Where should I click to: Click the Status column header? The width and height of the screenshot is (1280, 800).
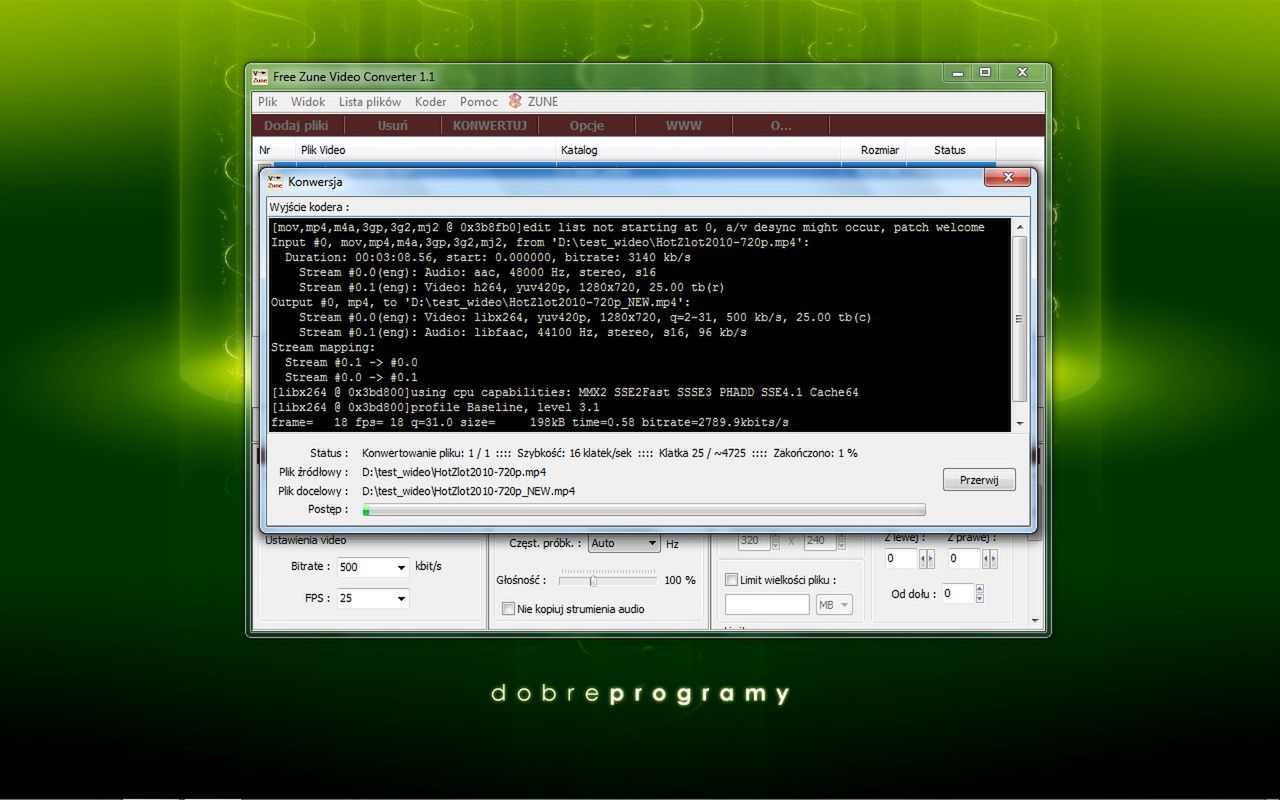(950, 150)
